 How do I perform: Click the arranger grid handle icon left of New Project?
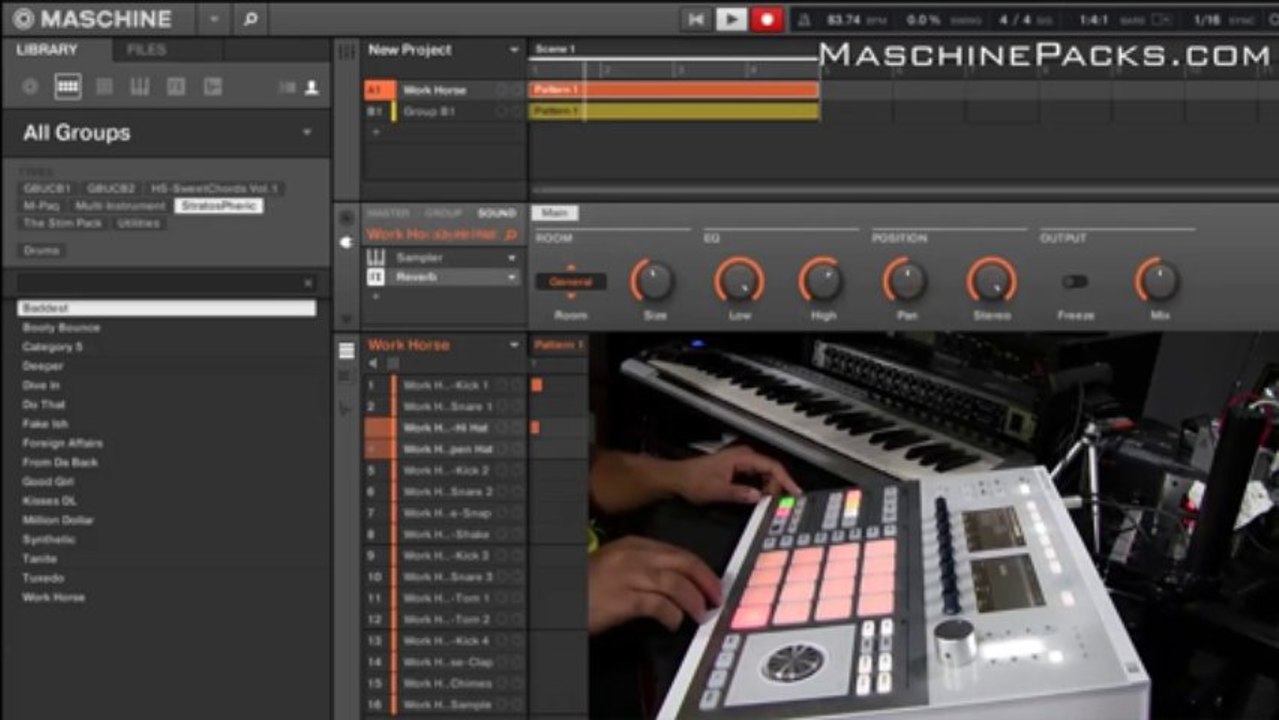click(347, 51)
